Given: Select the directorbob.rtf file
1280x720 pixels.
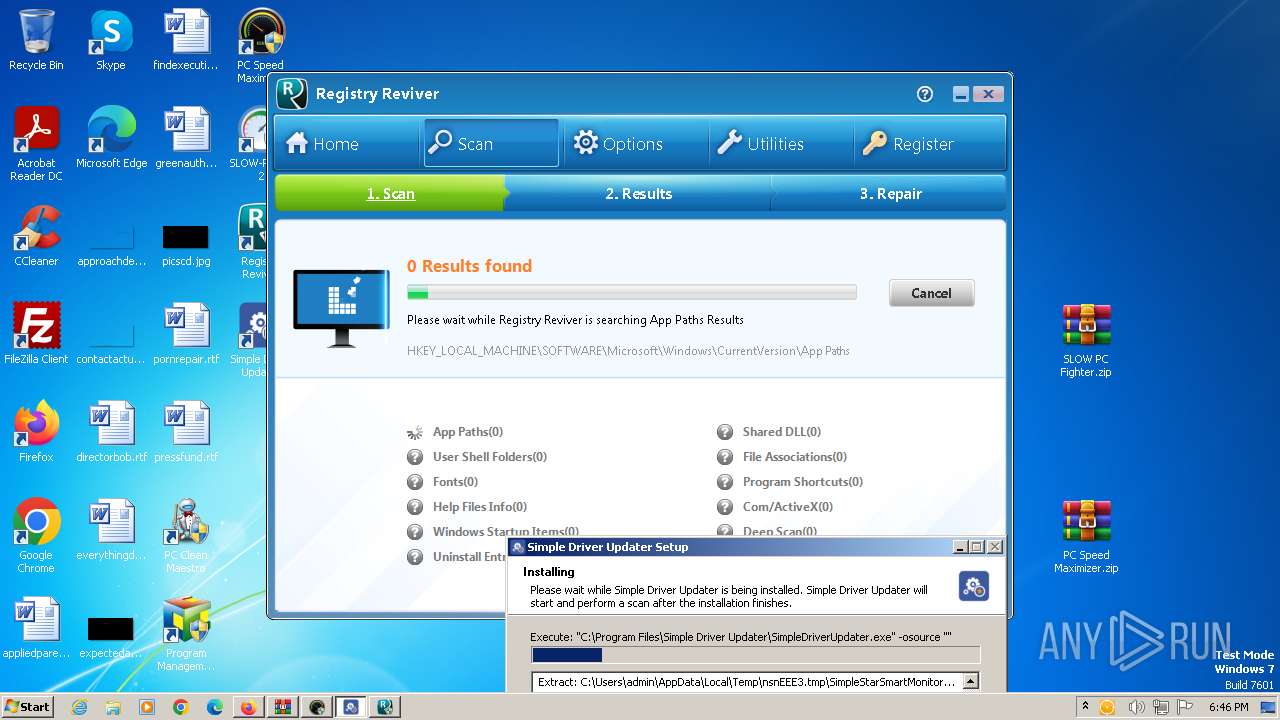Looking at the screenshot, I should coord(111,432).
